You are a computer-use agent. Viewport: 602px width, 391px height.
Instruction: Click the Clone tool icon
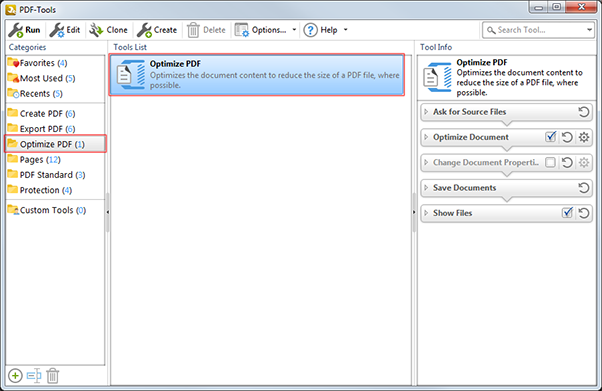click(96, 30)
